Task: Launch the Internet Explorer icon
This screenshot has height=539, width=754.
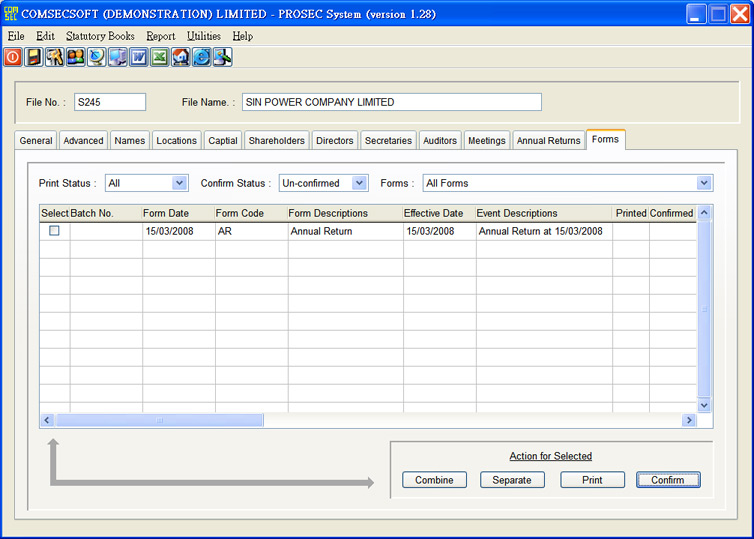Action: [201, 57]
